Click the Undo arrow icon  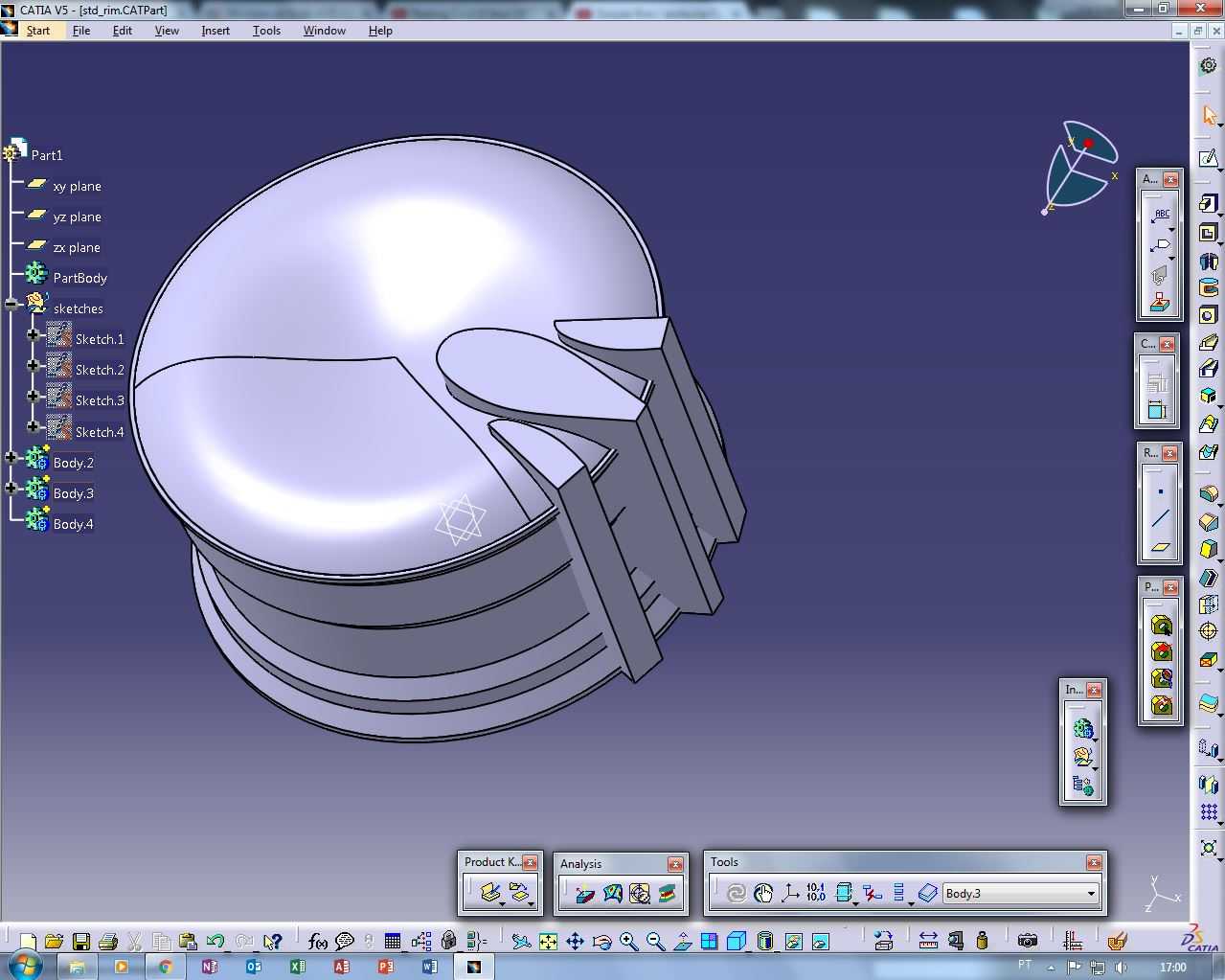pyautogui.click(x=216, y=941)
